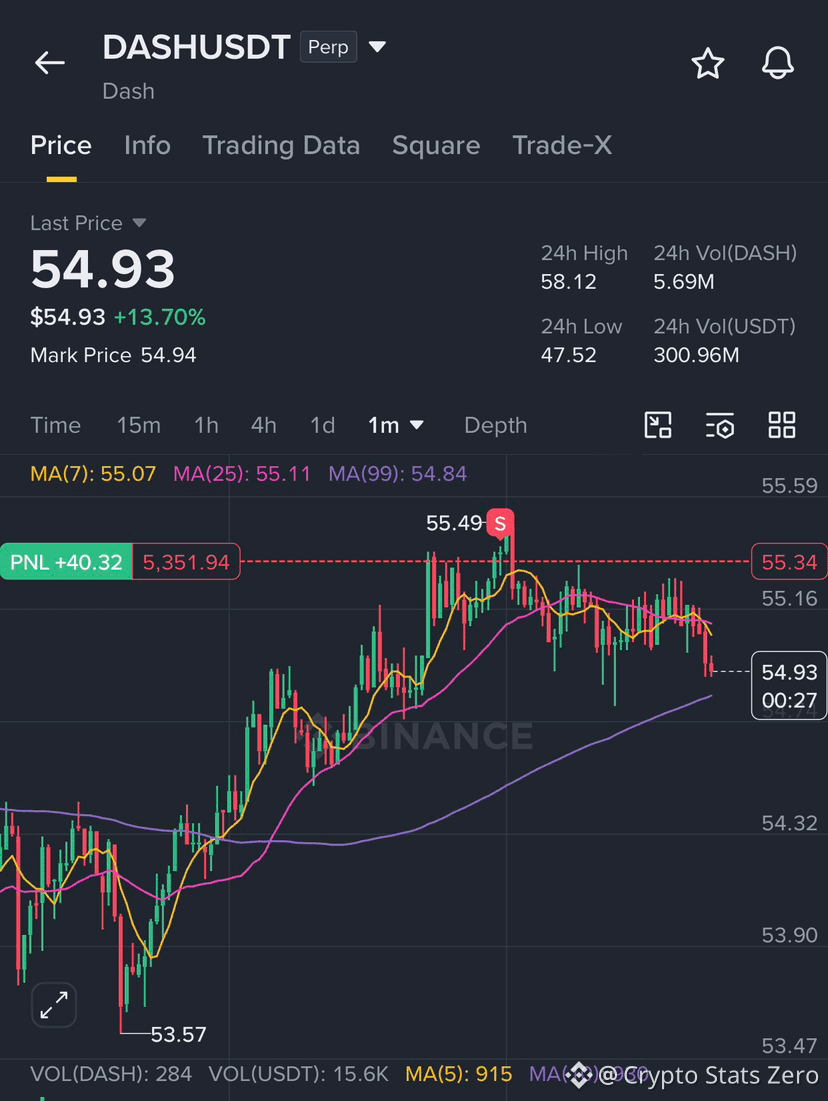Select the 1h interval
This screenshot has height=1101, width=828.
point(206,425)
